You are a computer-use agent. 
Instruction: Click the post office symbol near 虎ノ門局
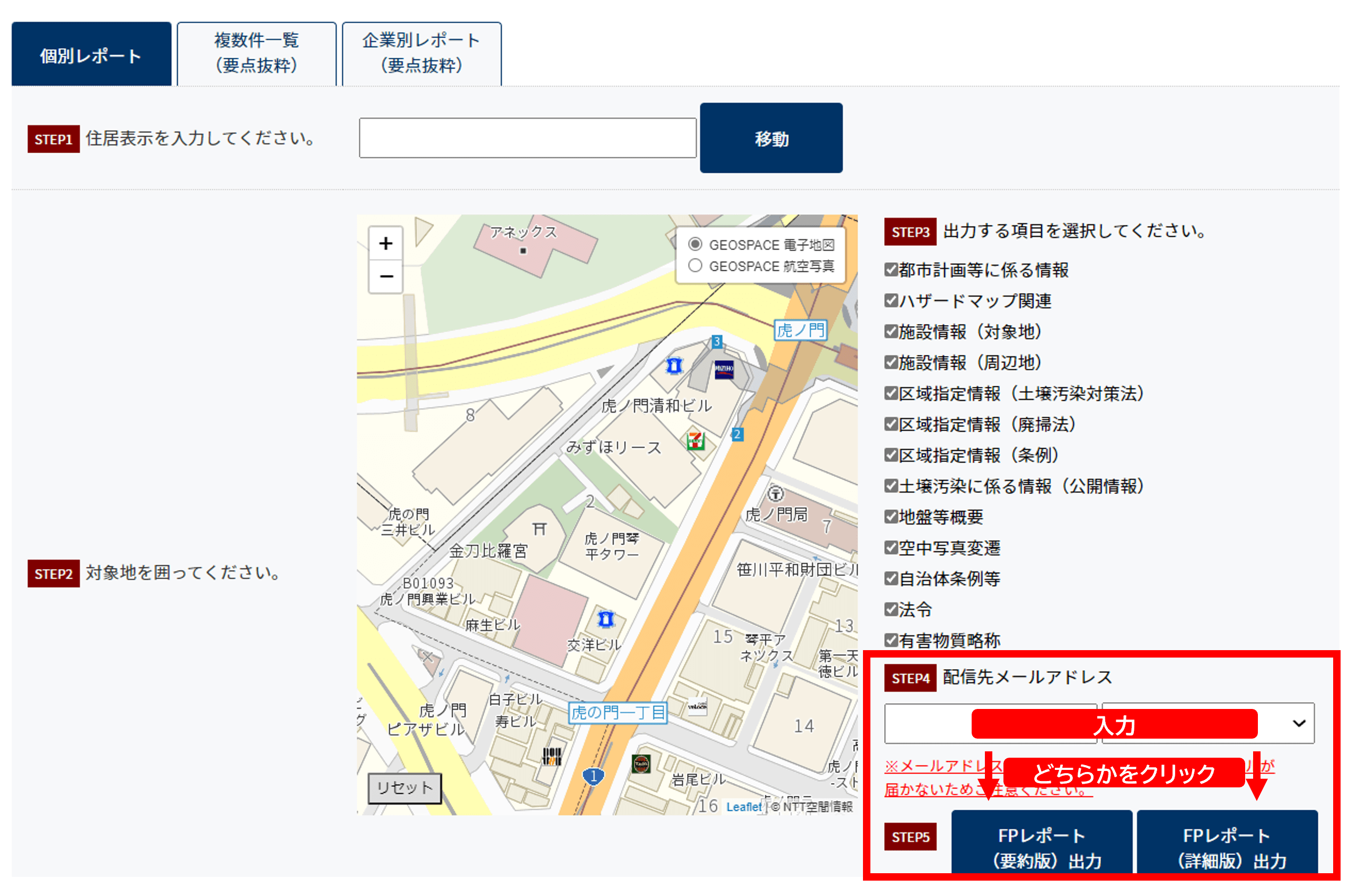(x=775, y=493)
